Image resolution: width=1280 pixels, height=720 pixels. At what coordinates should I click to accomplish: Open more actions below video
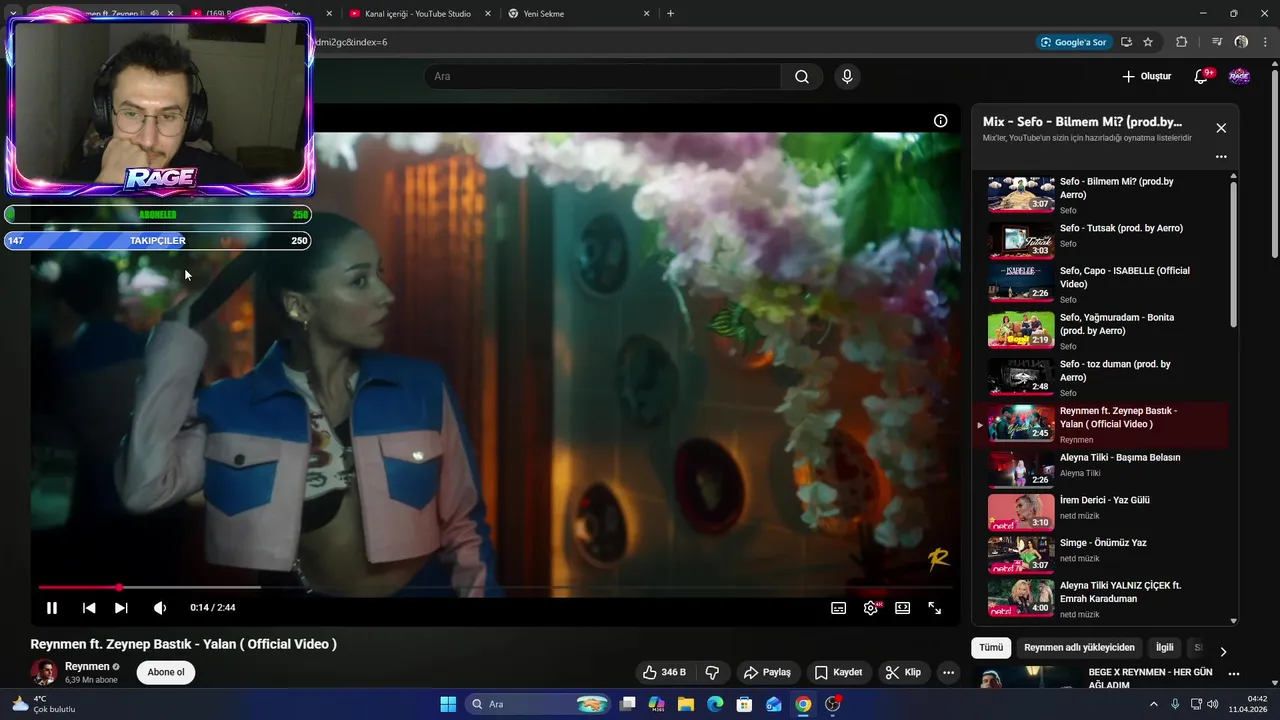click(x=948, y=673)
